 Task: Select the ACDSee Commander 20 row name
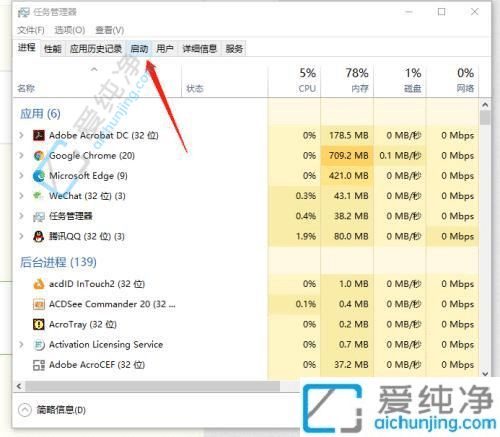[112, 304]
